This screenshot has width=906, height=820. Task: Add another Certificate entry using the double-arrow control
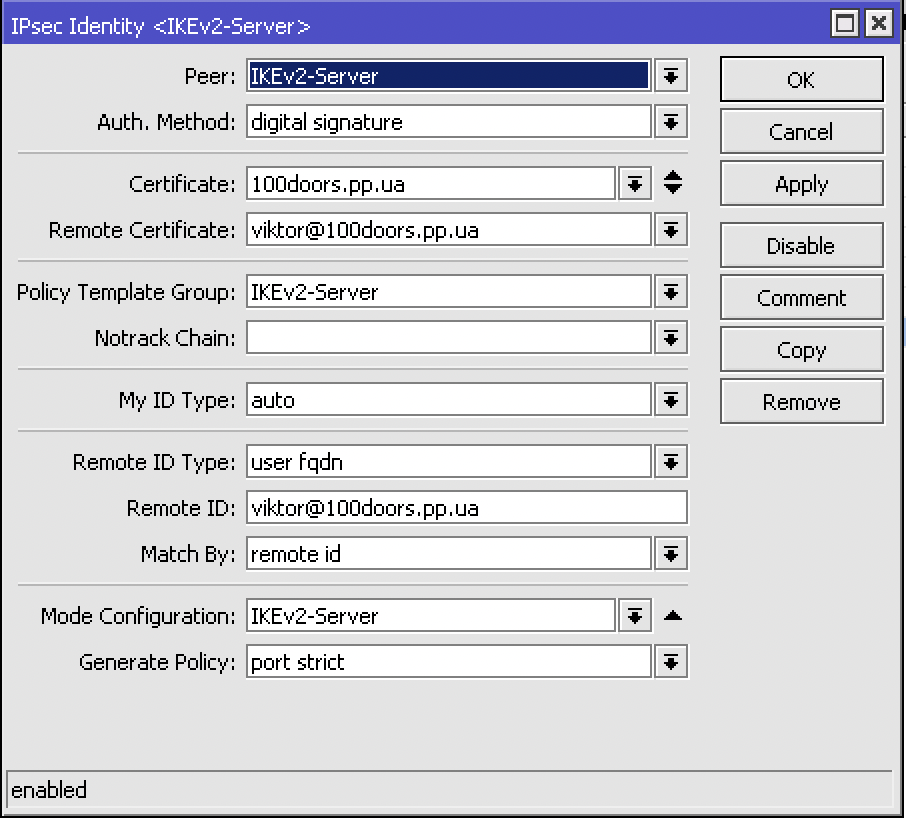tap(673, 183)
